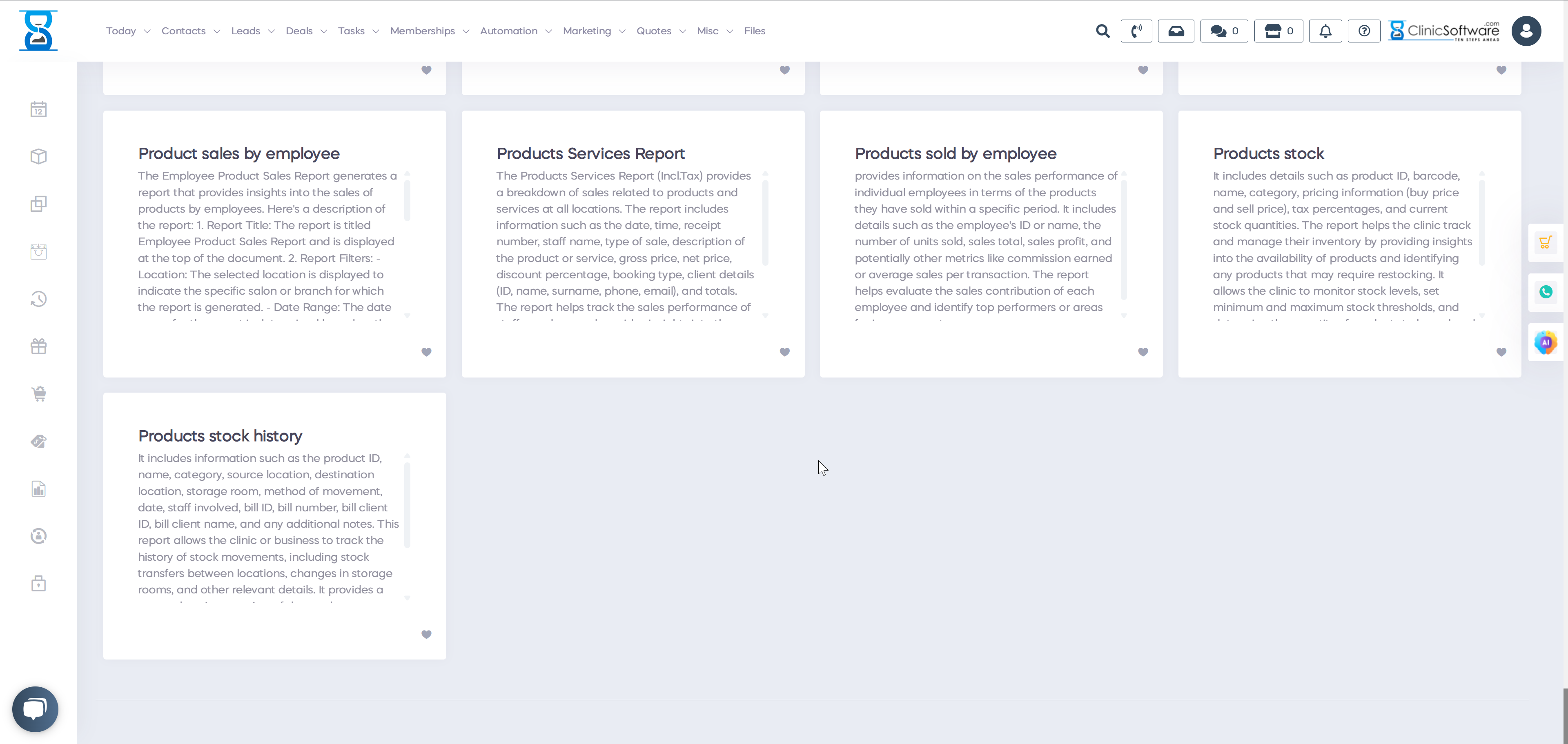Open the bar chart reports sidebar icon

pos(38,489)
